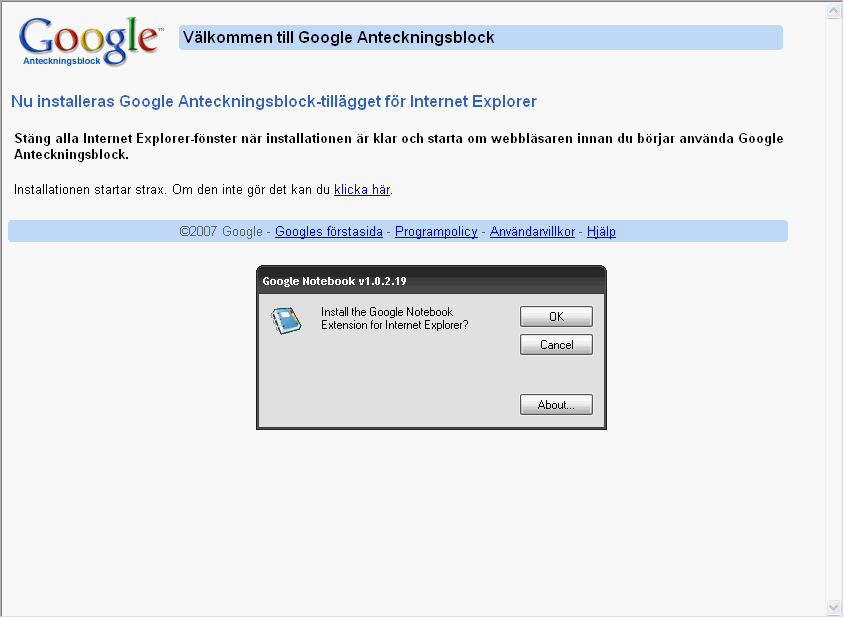Click the "Install the Google Notebook" dialog message
Viewport: 844px width, 618px height.
click(x=394, y=319)
